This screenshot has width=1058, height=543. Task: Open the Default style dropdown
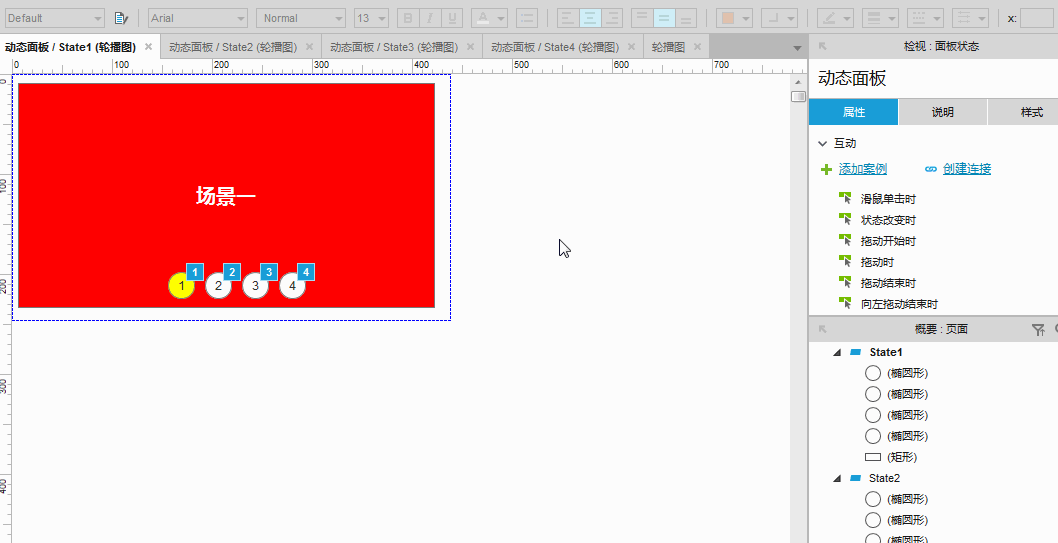(54, 18)
